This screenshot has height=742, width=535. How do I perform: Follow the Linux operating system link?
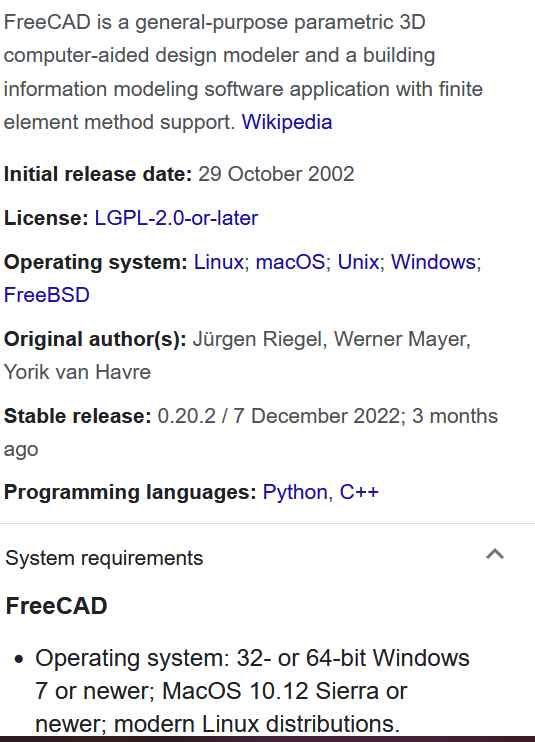pos(219,262)
